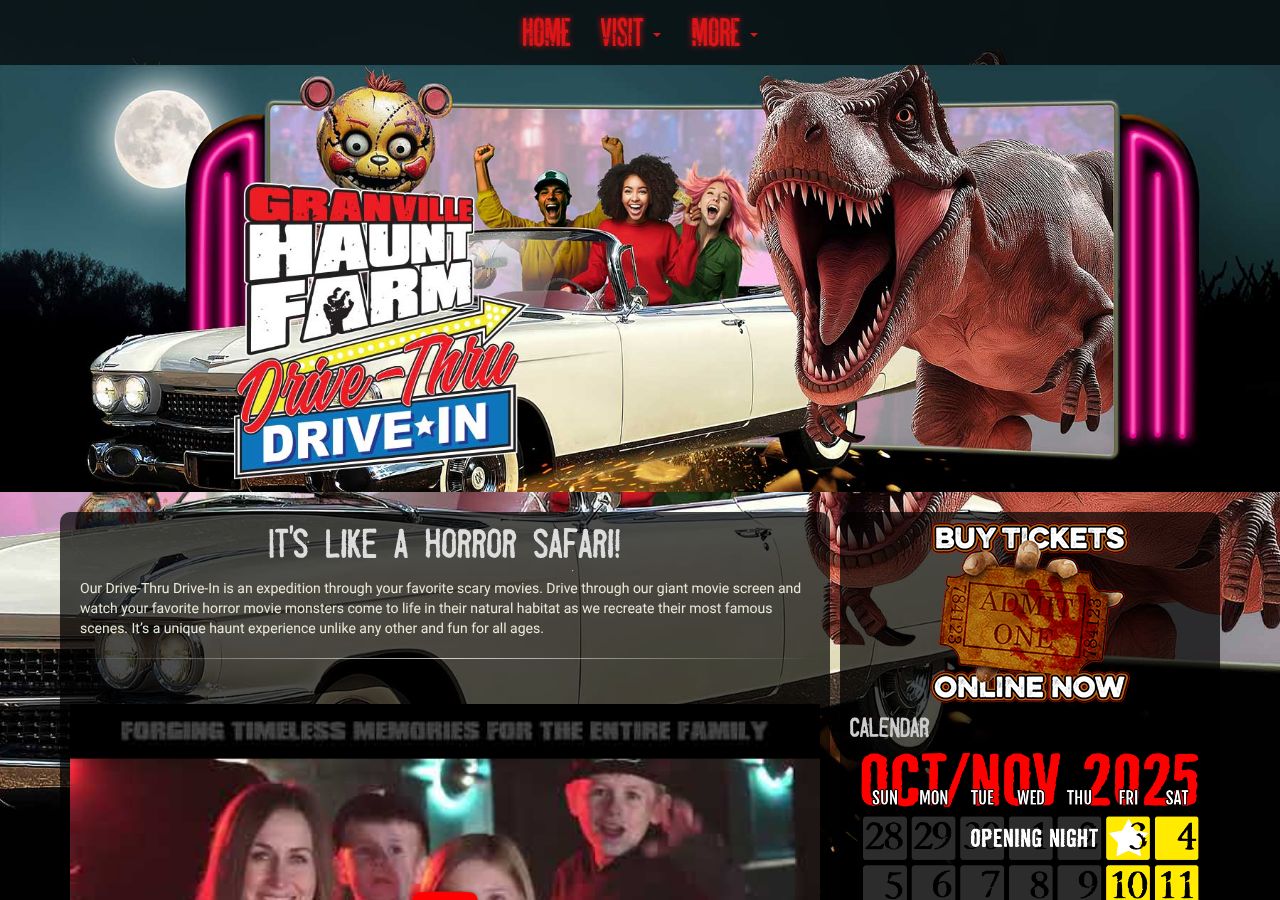Play the family video thumbnail
Screen dimensions: 1280x900
pos(445,830)
